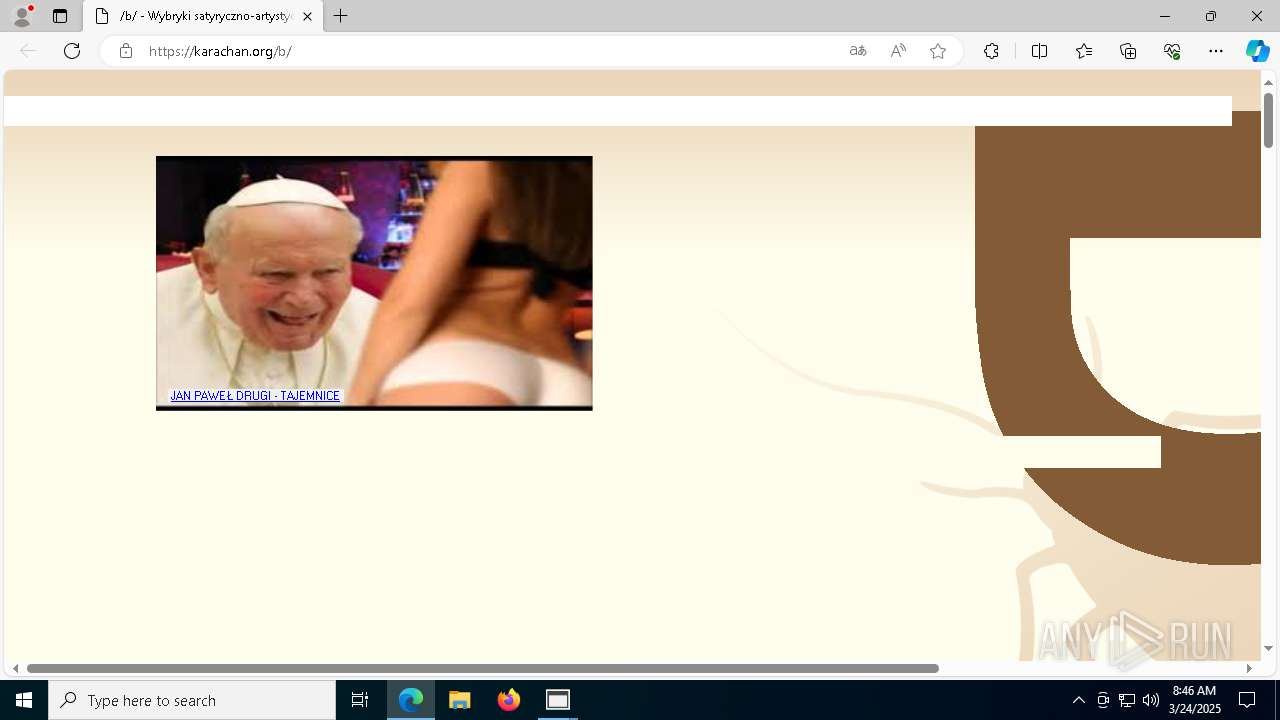Open the Extensions puzzle icon
1280x720 pixels.
pos(991,51)
